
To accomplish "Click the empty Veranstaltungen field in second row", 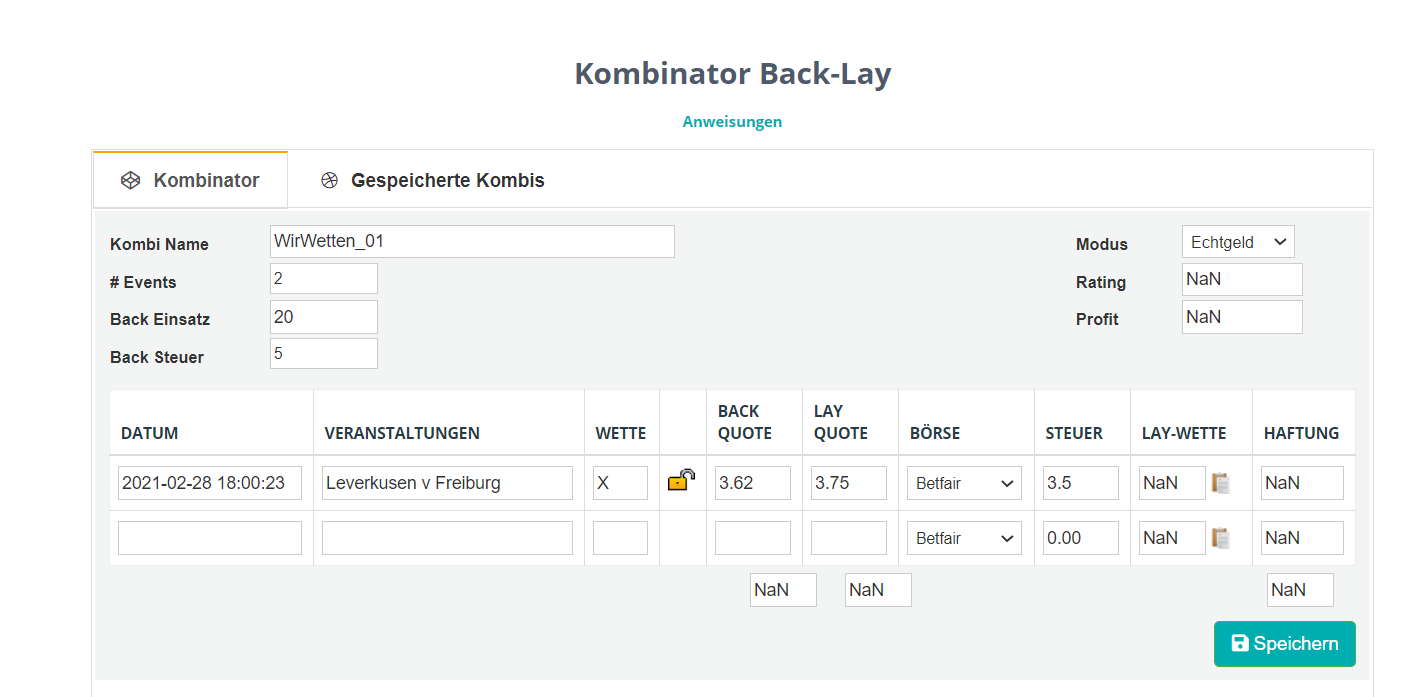I will [x=447, y=538].
